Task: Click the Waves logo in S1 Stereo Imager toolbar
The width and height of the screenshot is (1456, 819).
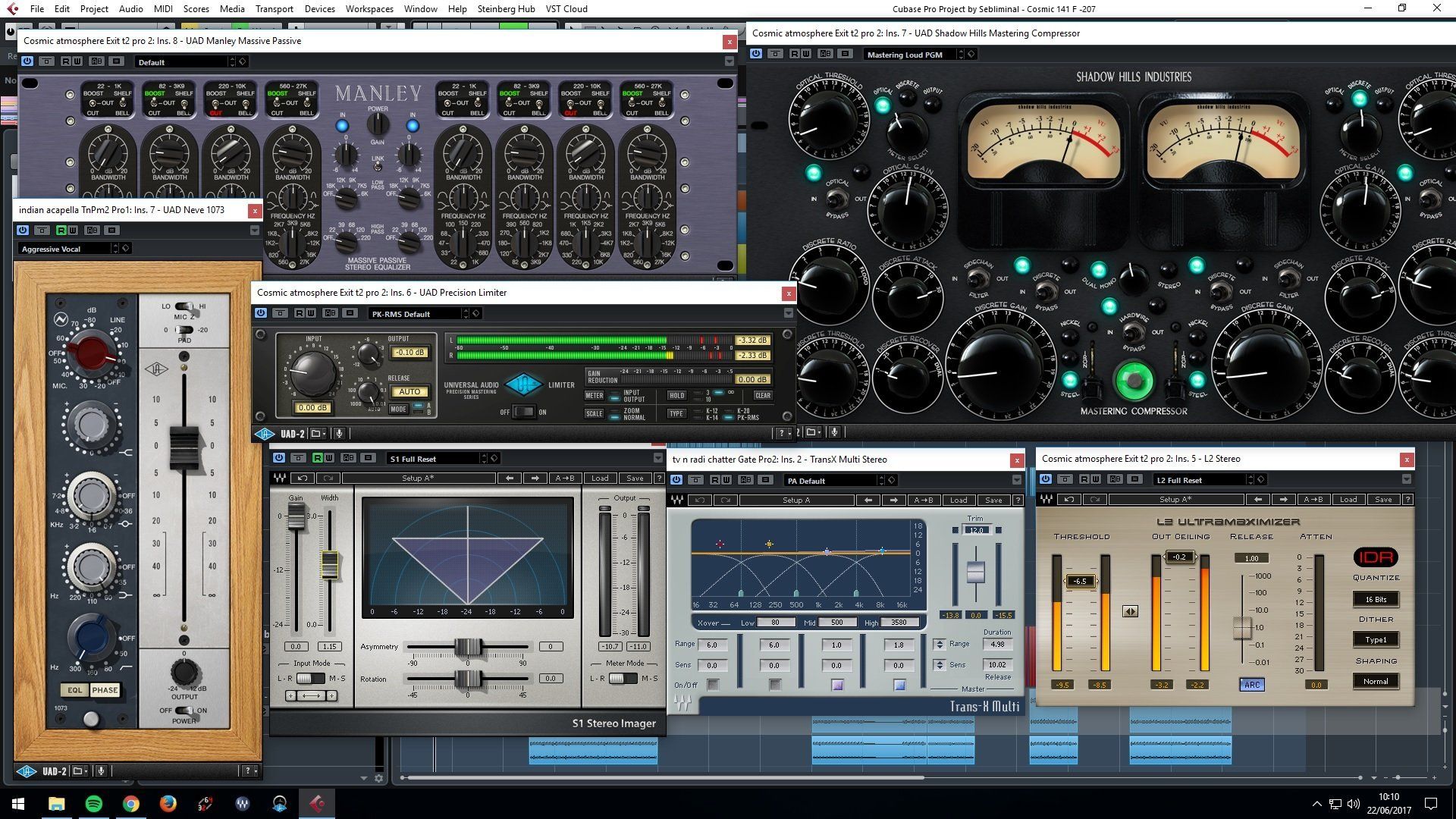Action: (x=279, y=478)
